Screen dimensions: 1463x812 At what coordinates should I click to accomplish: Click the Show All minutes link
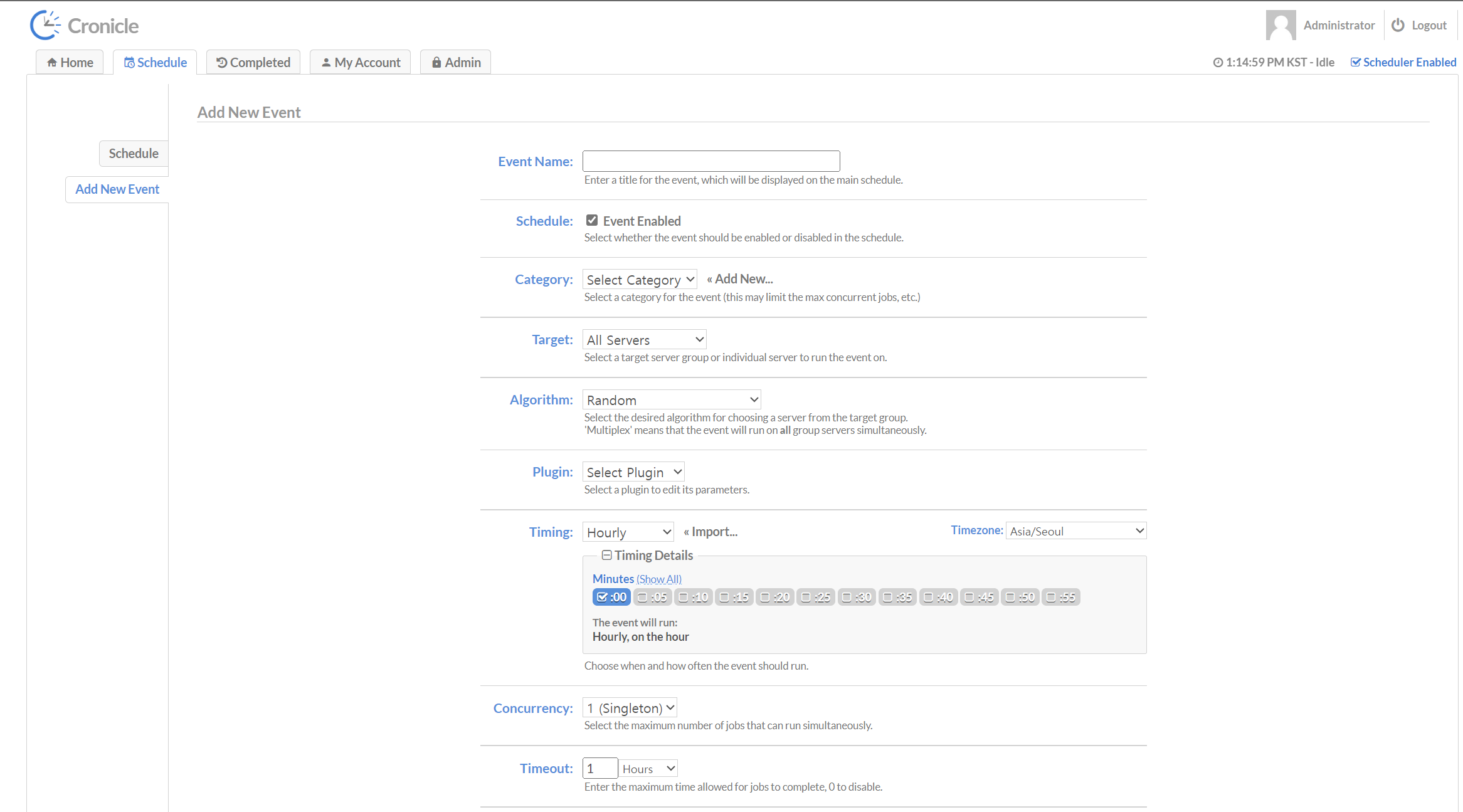click(658, 579)
